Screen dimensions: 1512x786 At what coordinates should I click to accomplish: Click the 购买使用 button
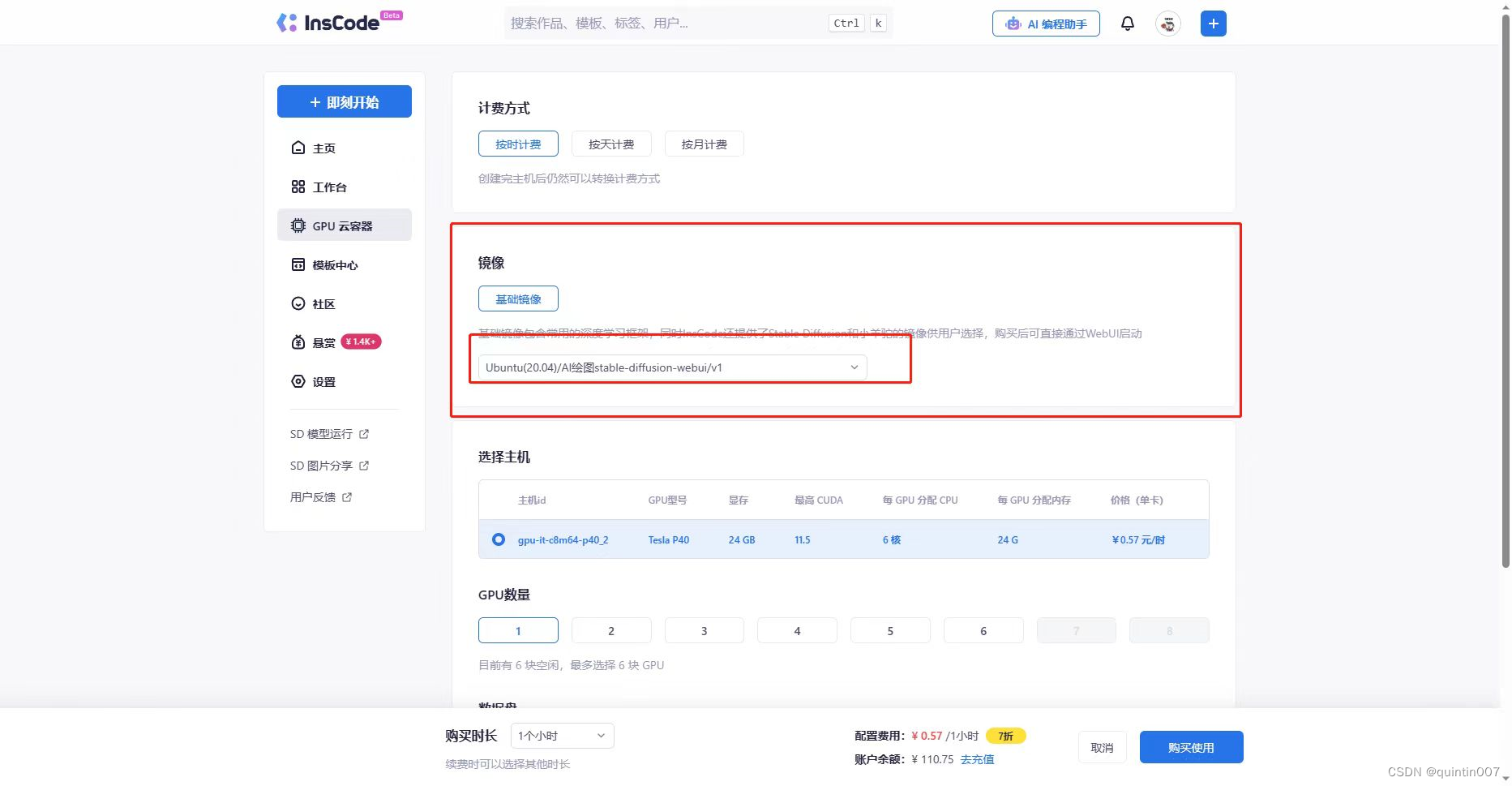(x=1191, y=747)
